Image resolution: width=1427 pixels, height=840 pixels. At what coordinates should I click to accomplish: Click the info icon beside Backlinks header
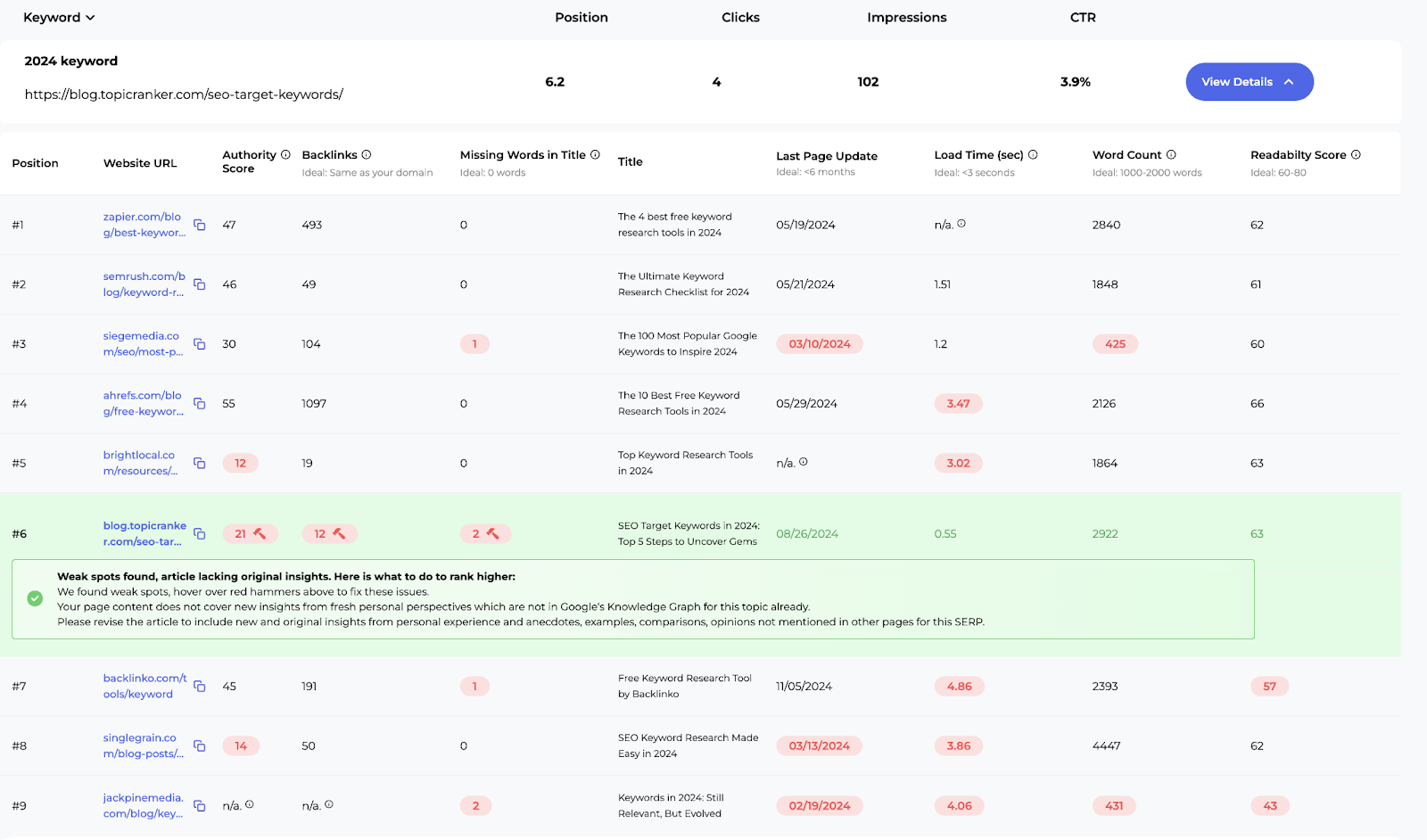367,154
